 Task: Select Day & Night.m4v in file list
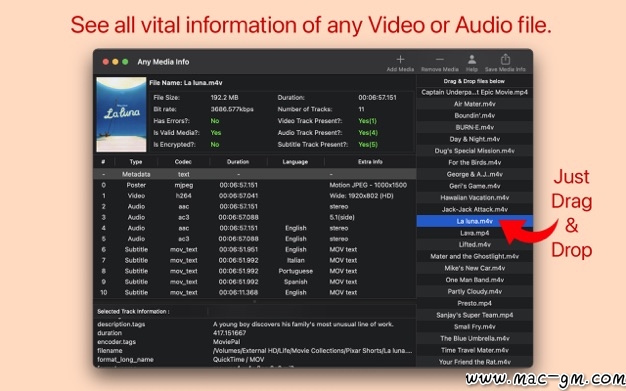pos(474,139)
